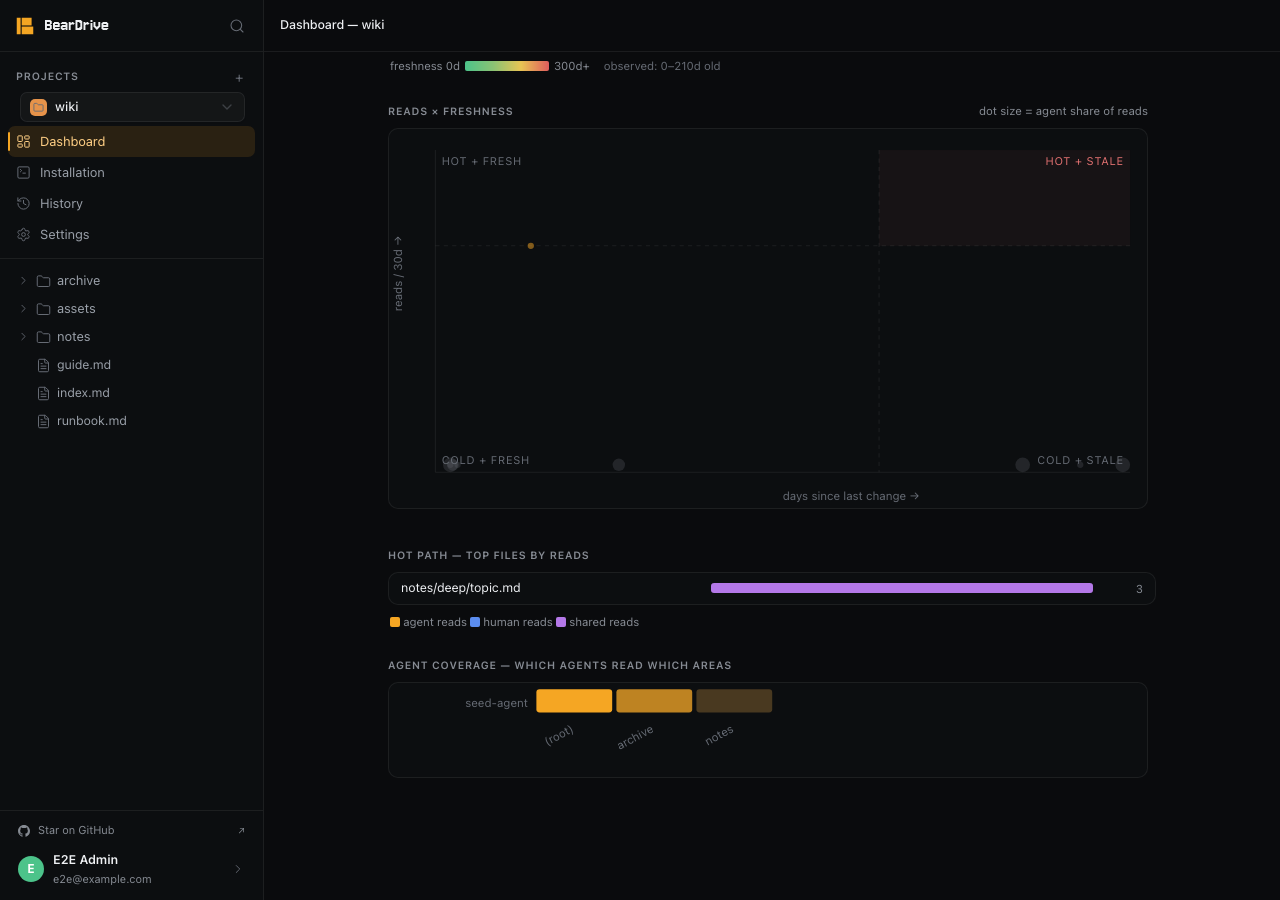Click the e2e@example.com email text
Screen dimensions: 1280x900
[102, 880]
